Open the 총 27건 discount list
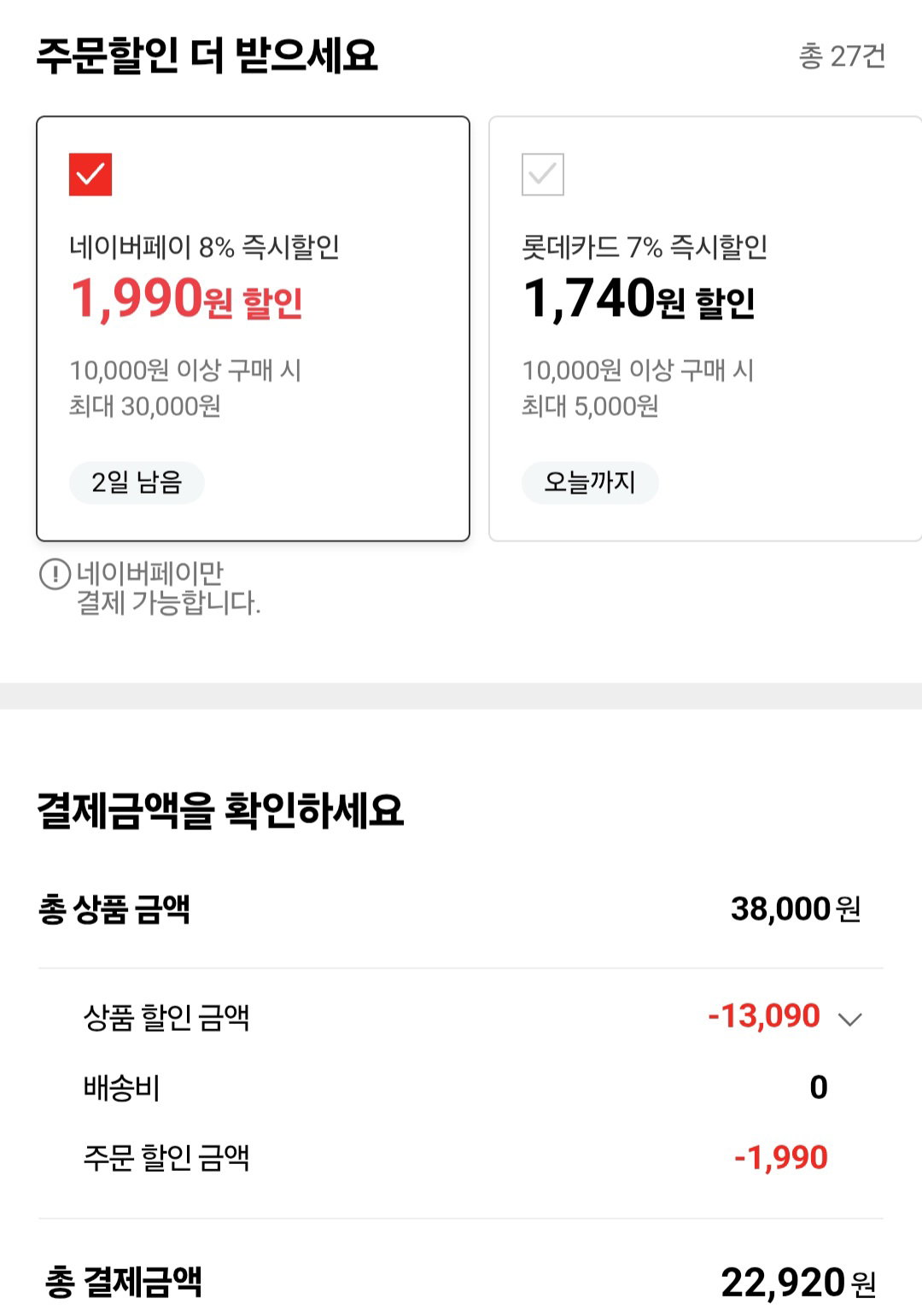The width and height of the screenshot is (922, 1316). pyautogui.click(x=842, y=56)
